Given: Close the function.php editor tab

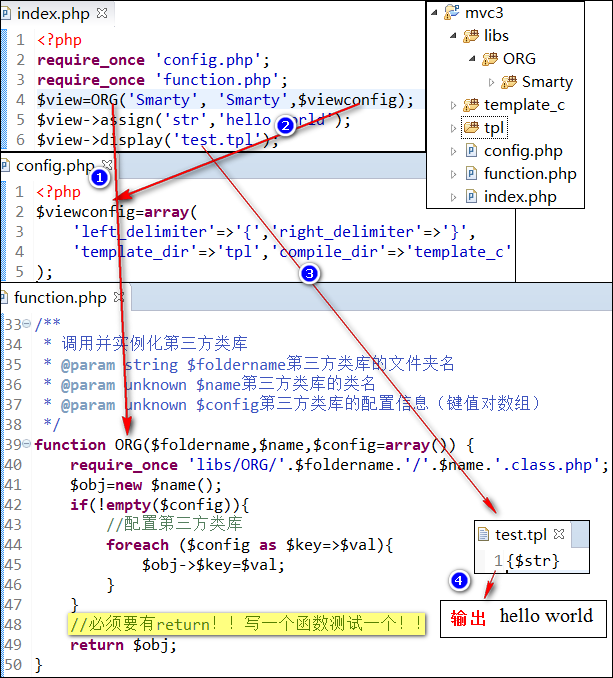Looking at the screenshot, I should (119, 297).
